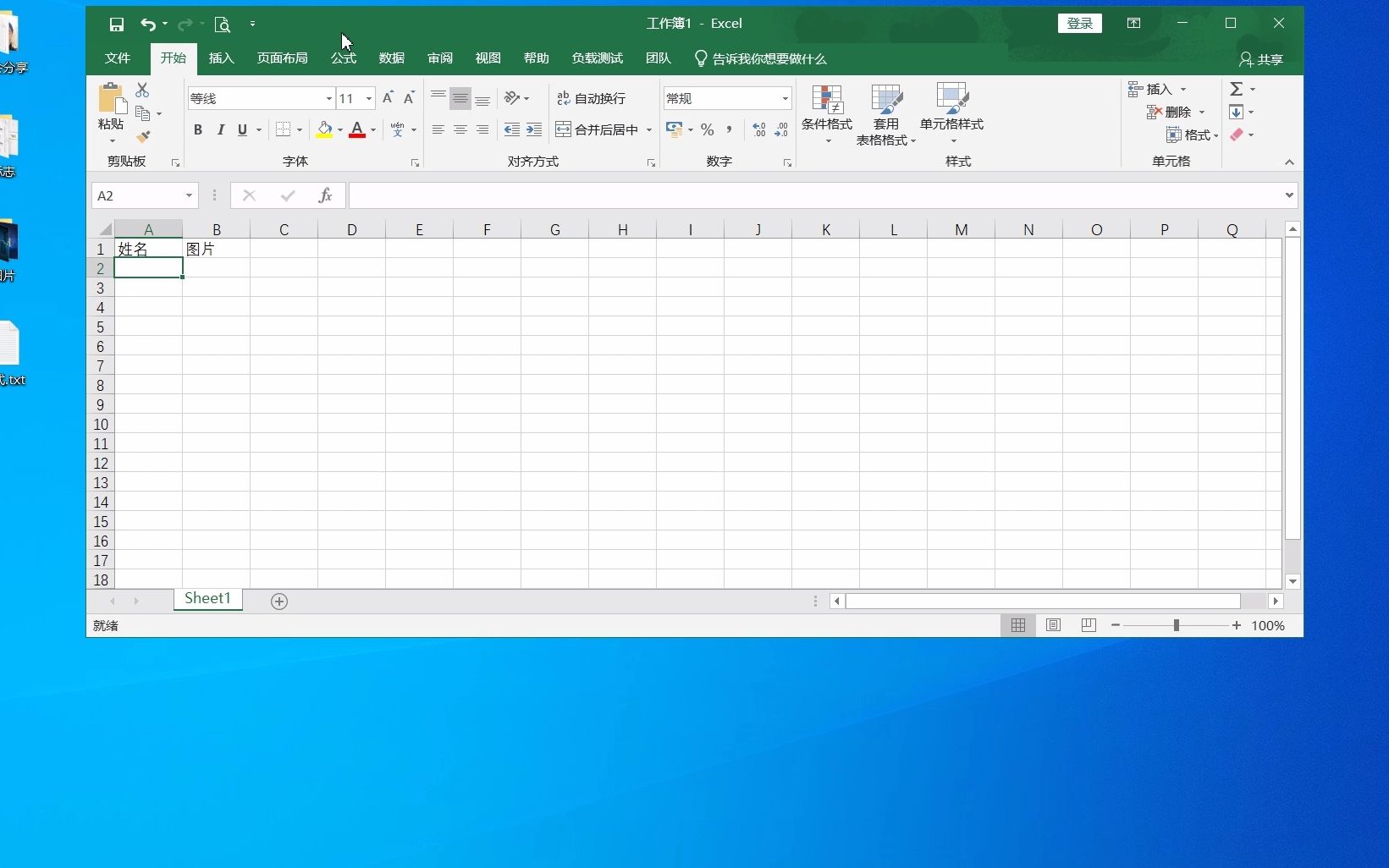Click the Clear eraser icon
Viewport: 1389px width, 868px height.
[1237, 135]
